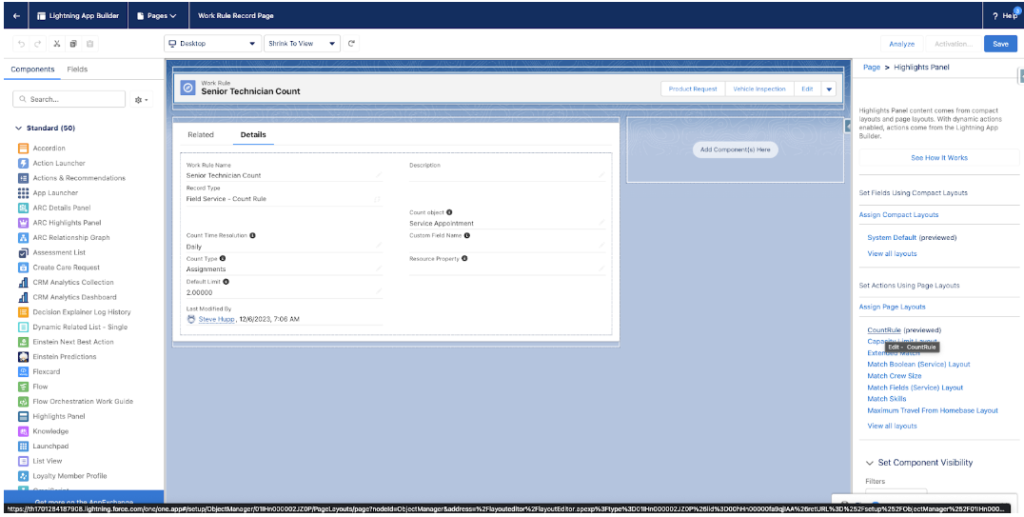Select the CRM Analytics Collection icon

(x=23, y=283)
